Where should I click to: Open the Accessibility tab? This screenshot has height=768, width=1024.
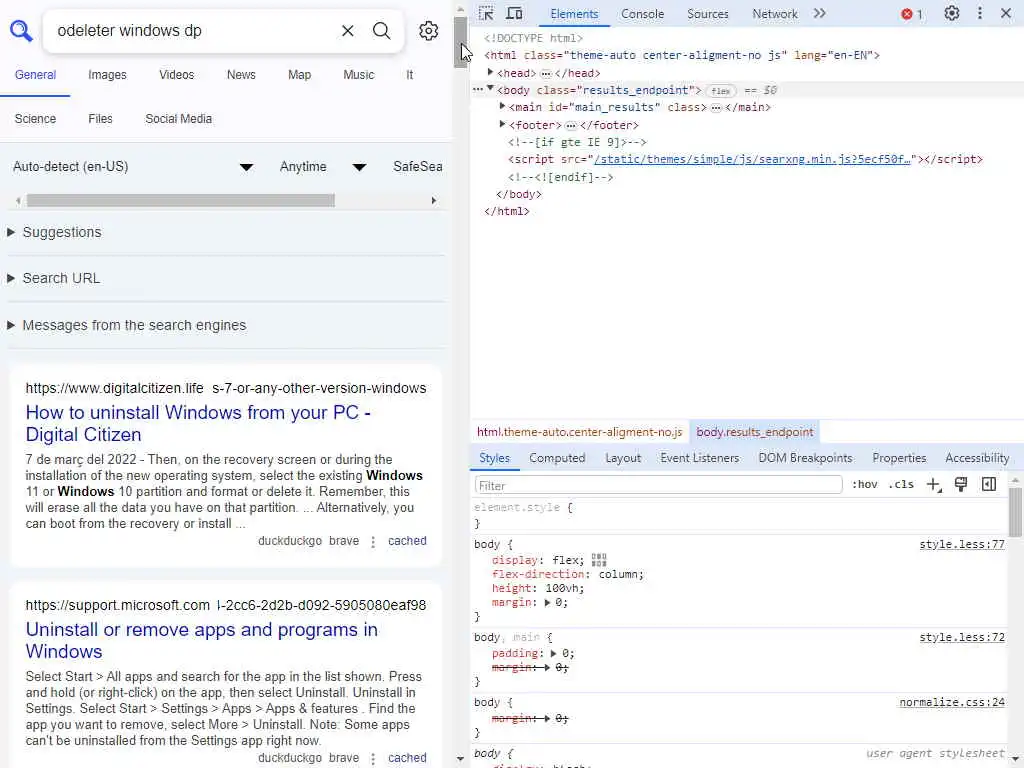977,458
